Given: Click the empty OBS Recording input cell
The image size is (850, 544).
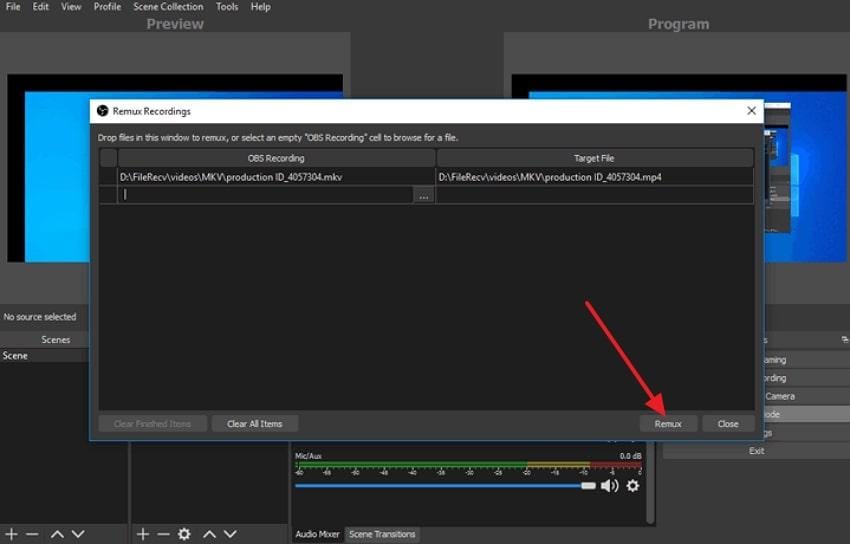Looking at the screenshot, I should pyautogui.click(x=266, y=195).
